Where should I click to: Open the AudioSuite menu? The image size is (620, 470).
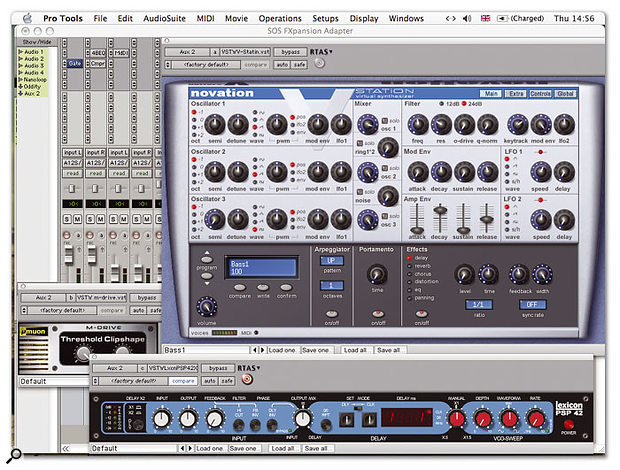tap(164, 18)
